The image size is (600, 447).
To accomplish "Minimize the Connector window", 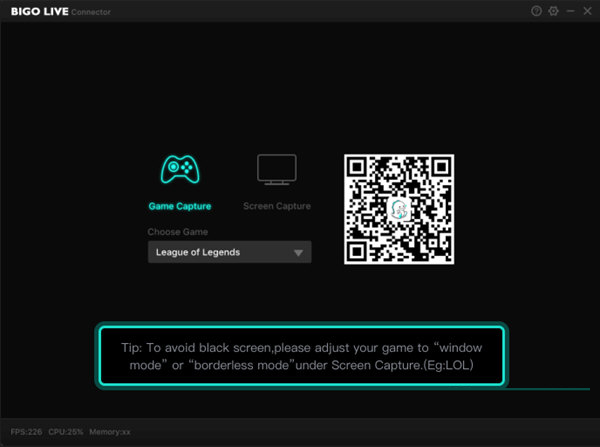I will point(570,11).
